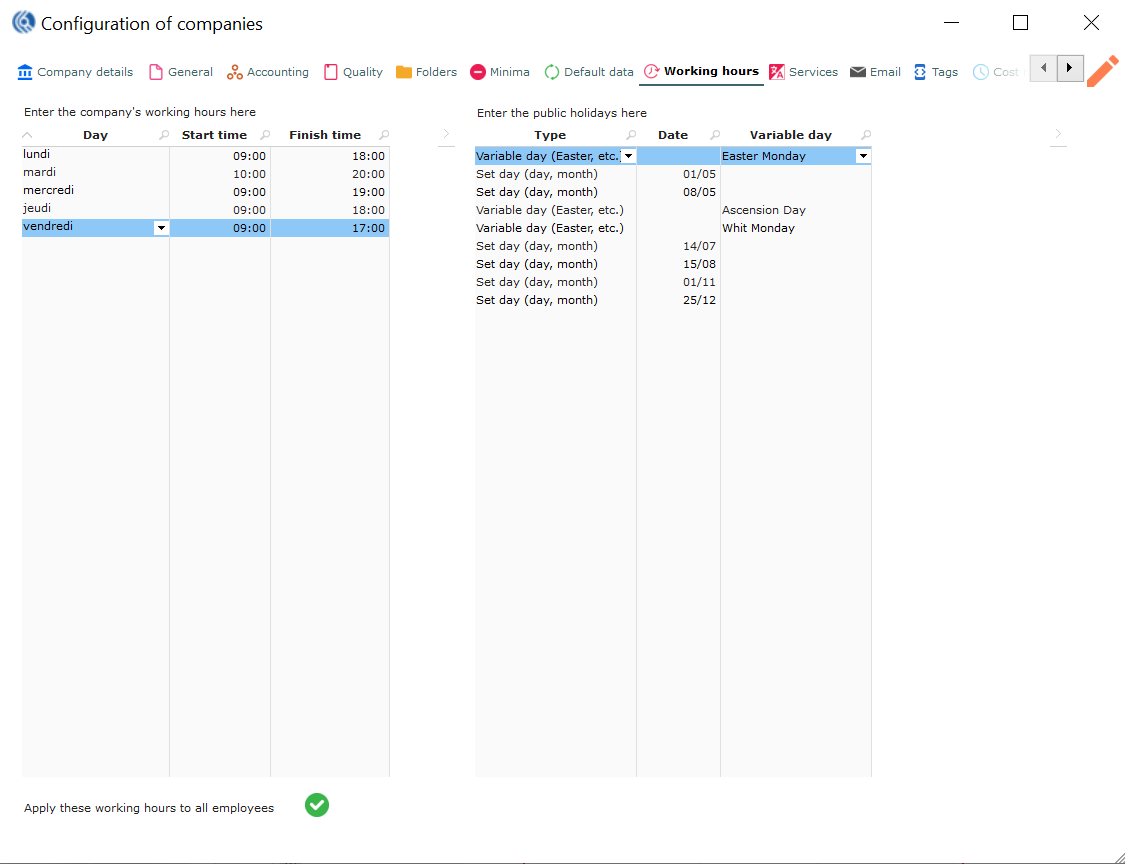Click the search icon in Type column header
This screenshot has width=1125, height=864.
[x=631, y=135]
